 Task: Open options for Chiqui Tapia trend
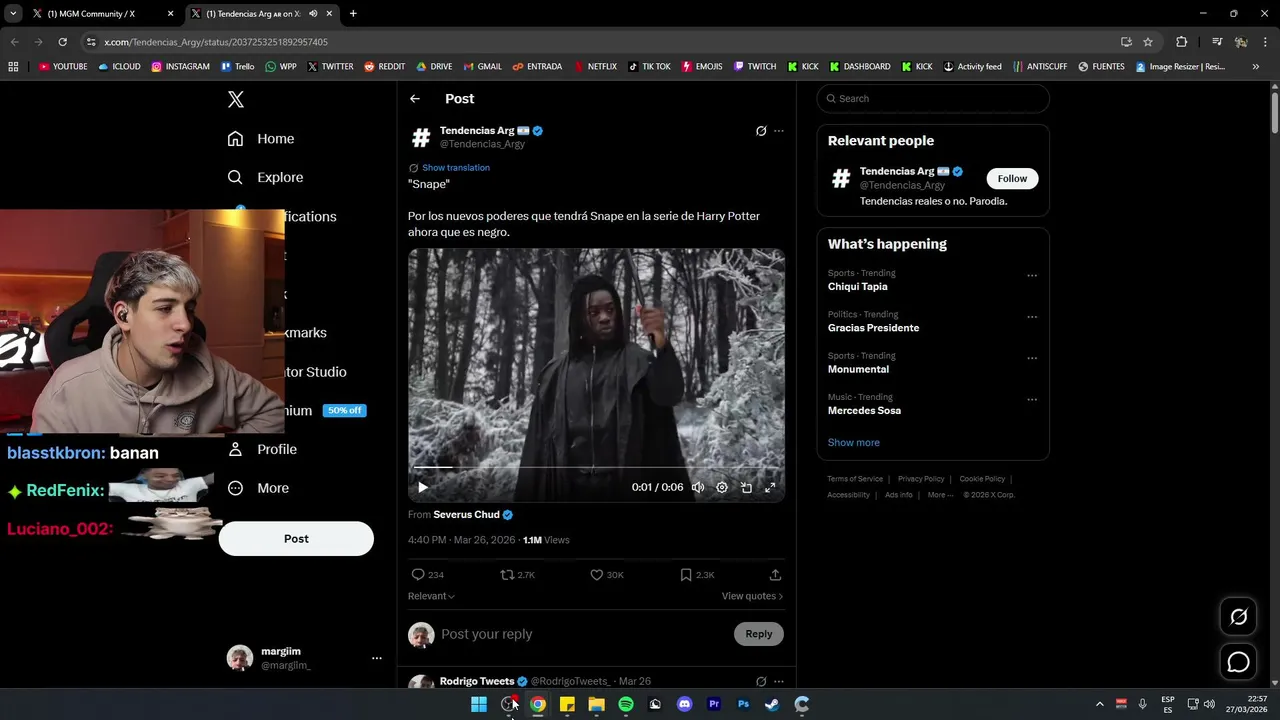click(x=1032, y=276)
